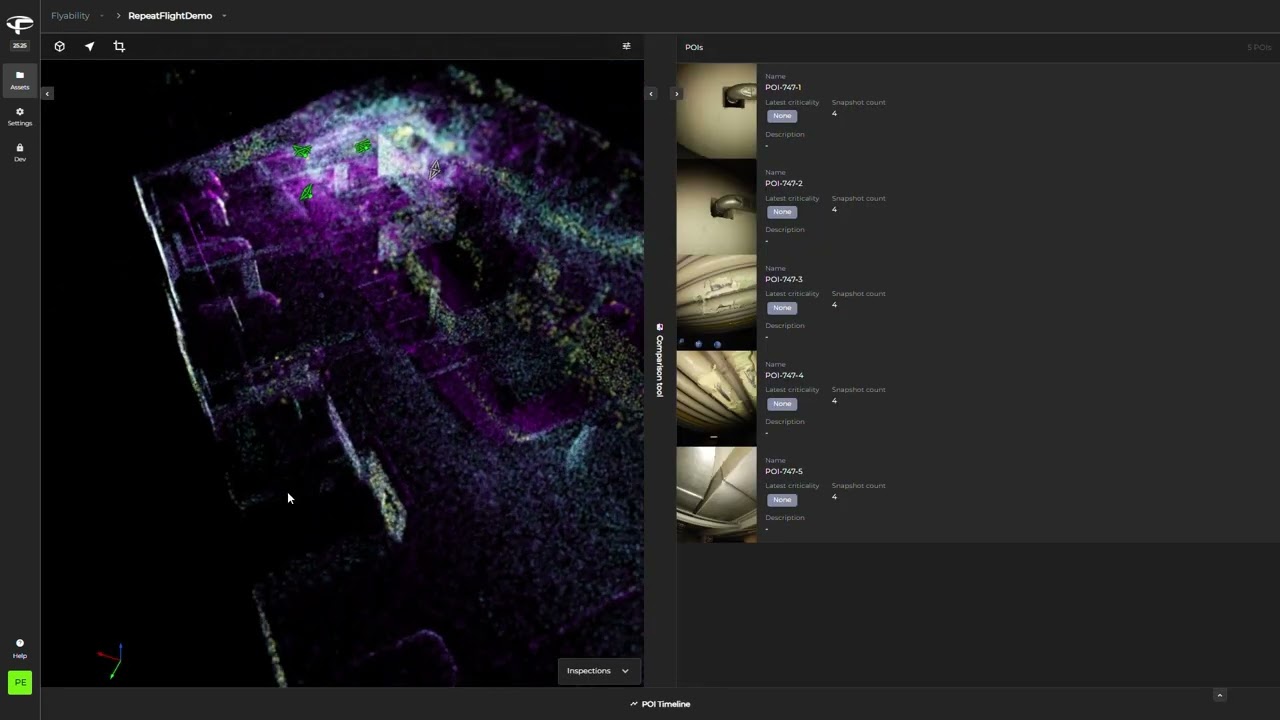Image resolution: width=1280 pixels, height=720 pixels.
Task: Click the left green POI marker in point cloud
Action: (301, 151)
